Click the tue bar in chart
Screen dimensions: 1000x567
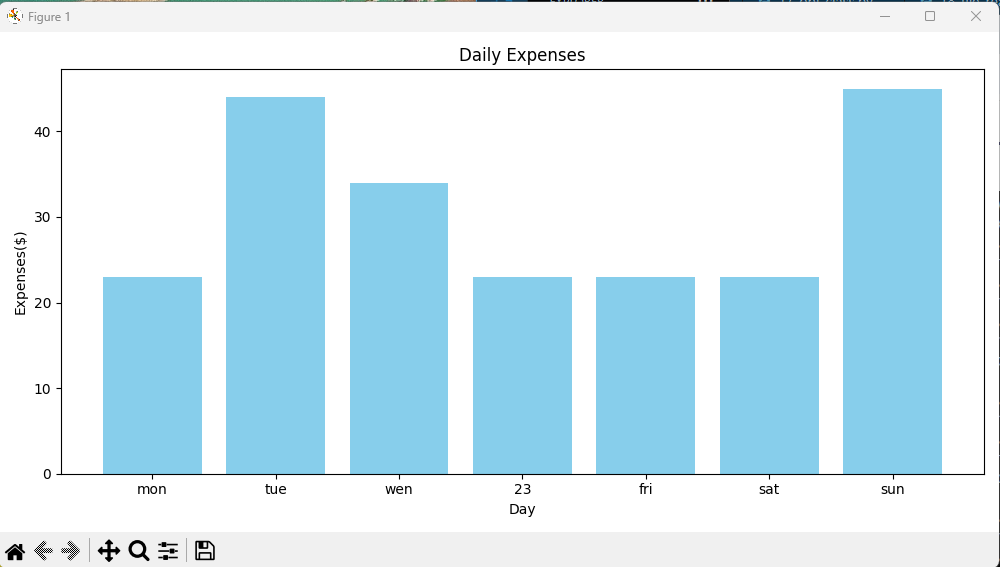click(x=276, y=286)
